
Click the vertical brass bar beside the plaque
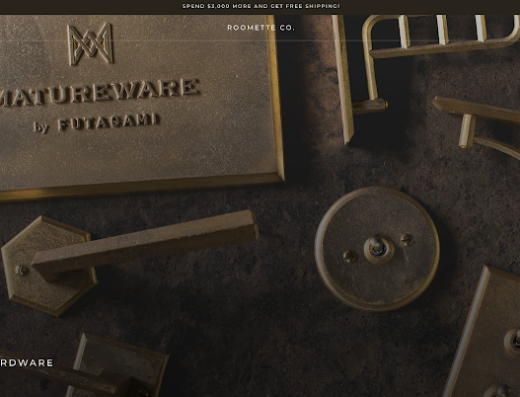(x=343, y=80)
